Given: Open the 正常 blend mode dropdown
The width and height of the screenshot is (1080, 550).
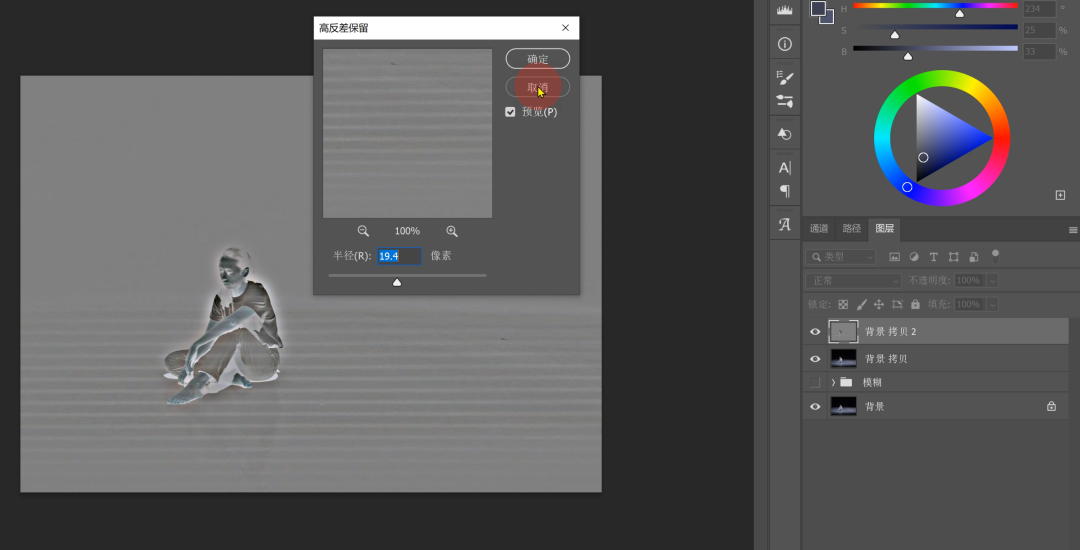Looking at the screenshot, I should (x=853, y=281).
